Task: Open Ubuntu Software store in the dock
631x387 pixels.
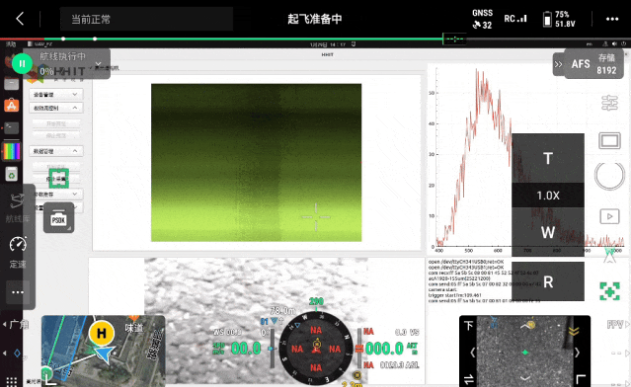Action: (x=11, y=106)
